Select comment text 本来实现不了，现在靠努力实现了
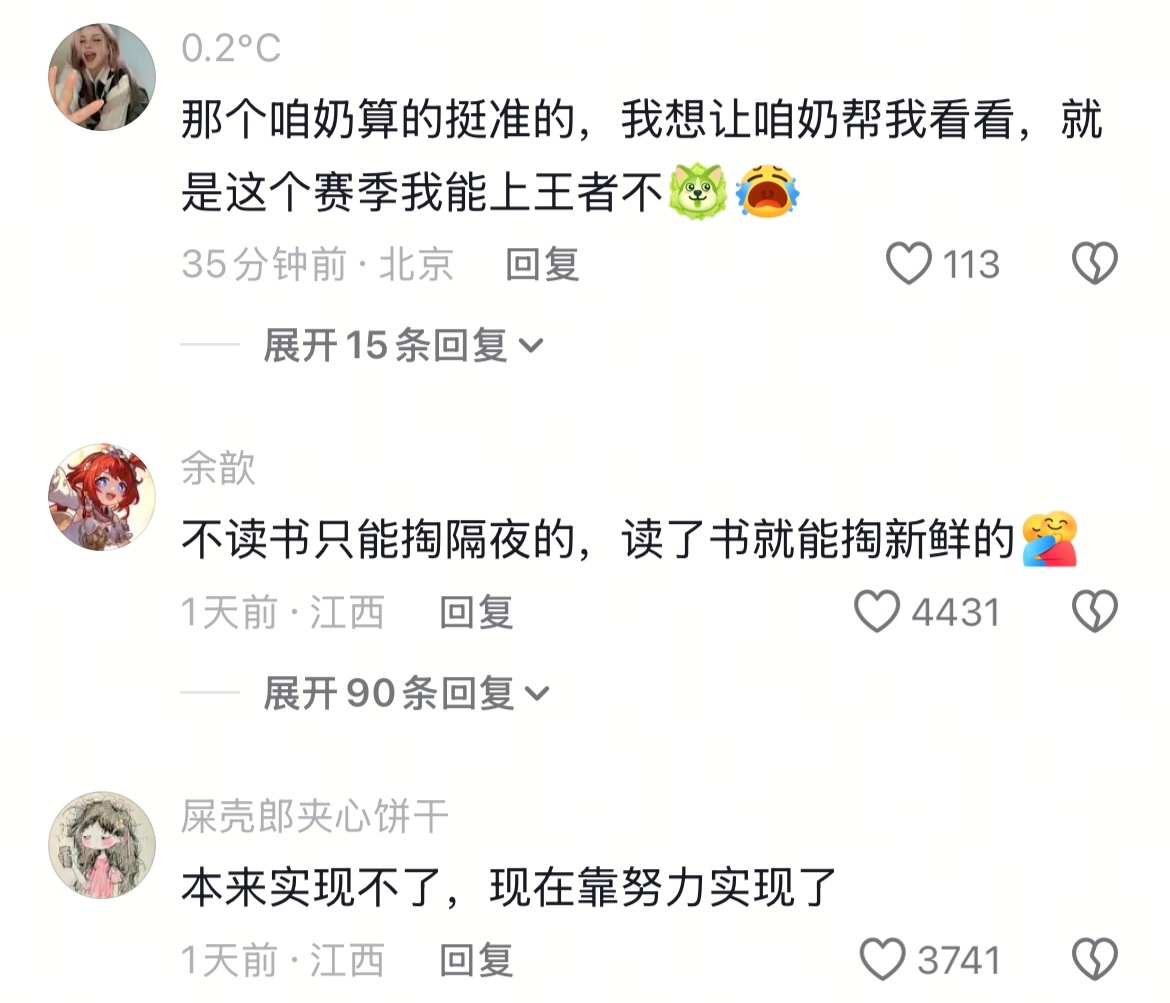Screen dimensions: 1170x1003 (x=508, y=887)
